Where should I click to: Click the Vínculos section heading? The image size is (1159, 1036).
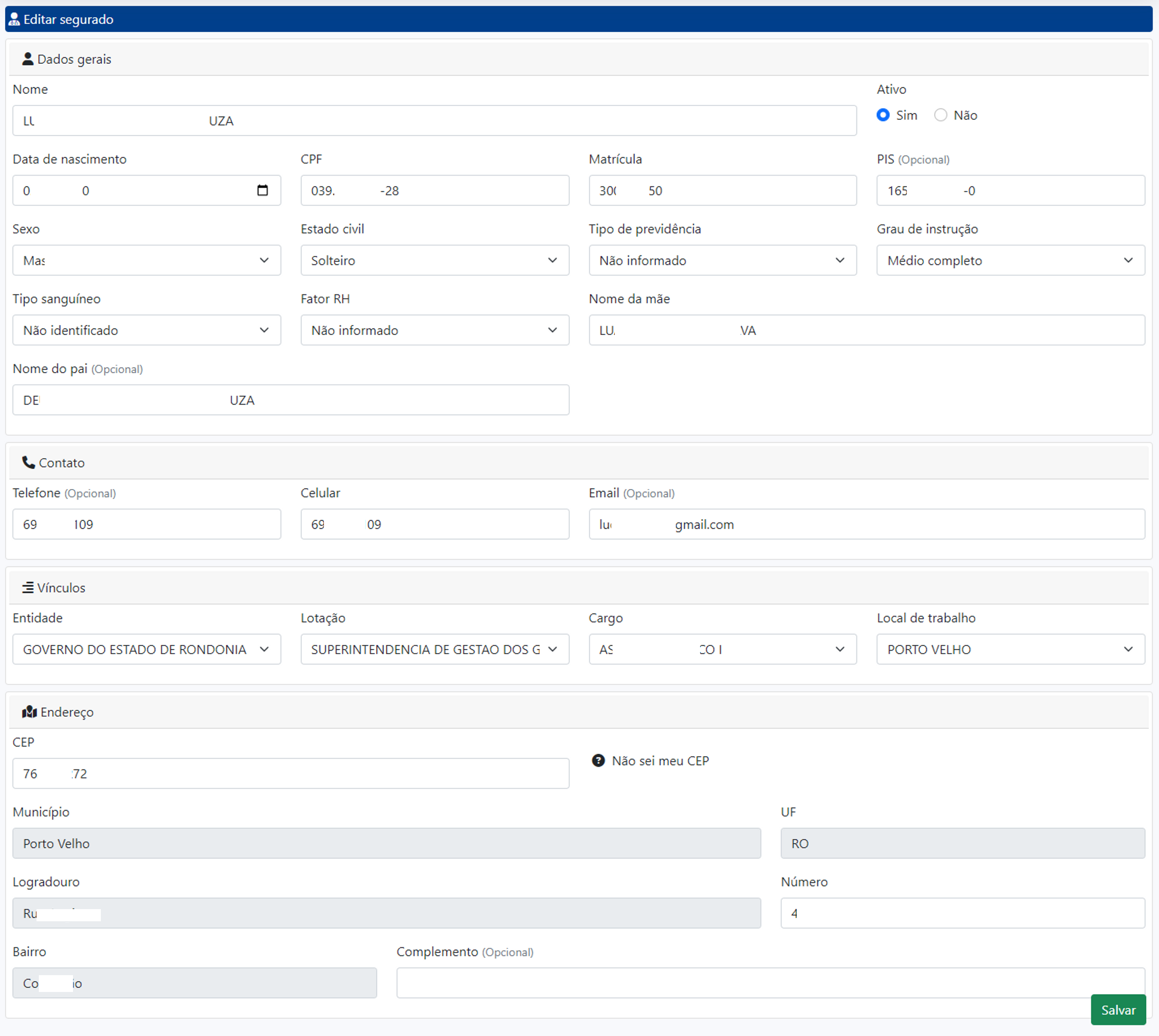point(61,588)
